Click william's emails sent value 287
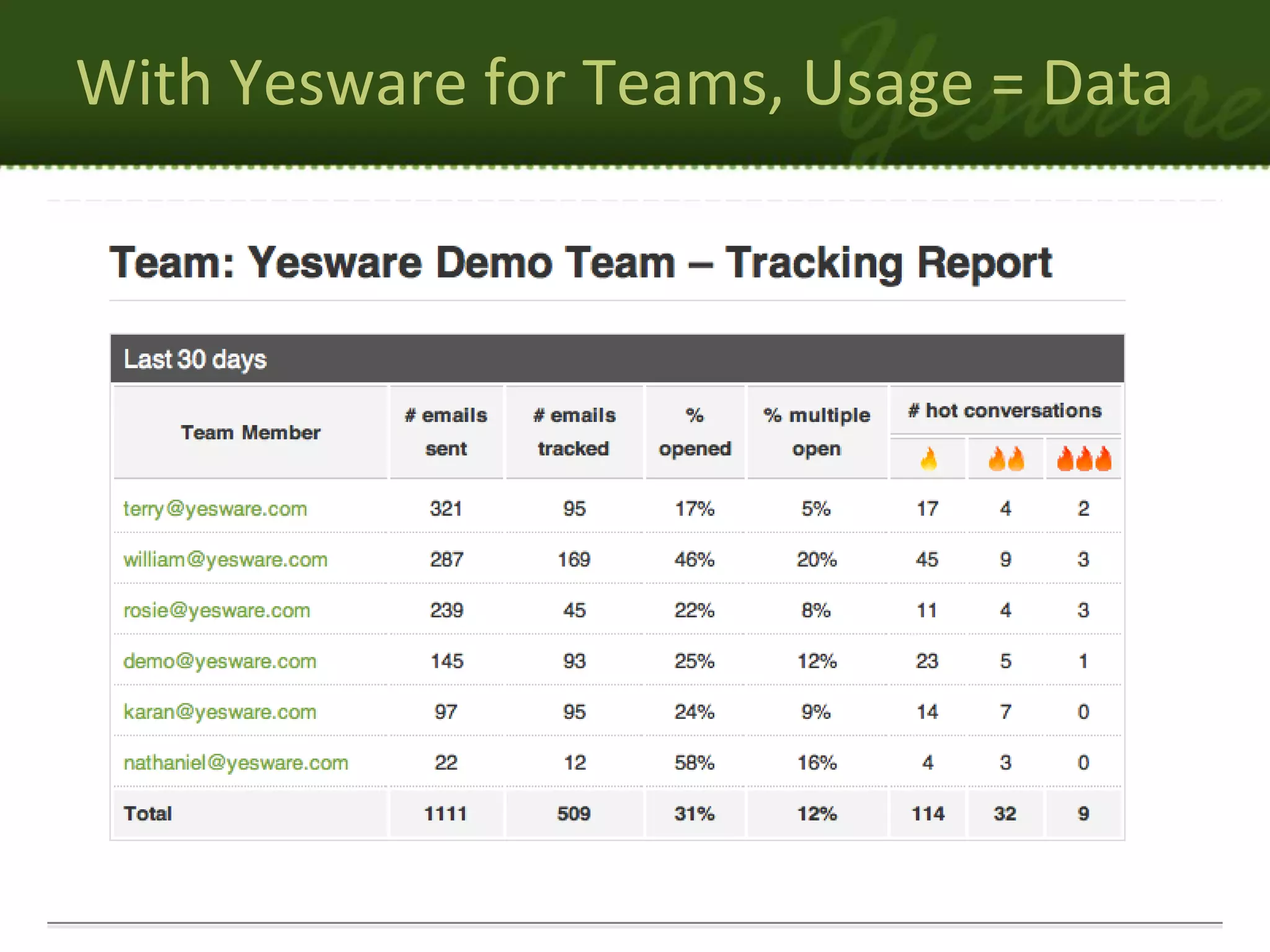This screenshot has width=1270, height=952. pyautogui.click(x=446, y=560)
